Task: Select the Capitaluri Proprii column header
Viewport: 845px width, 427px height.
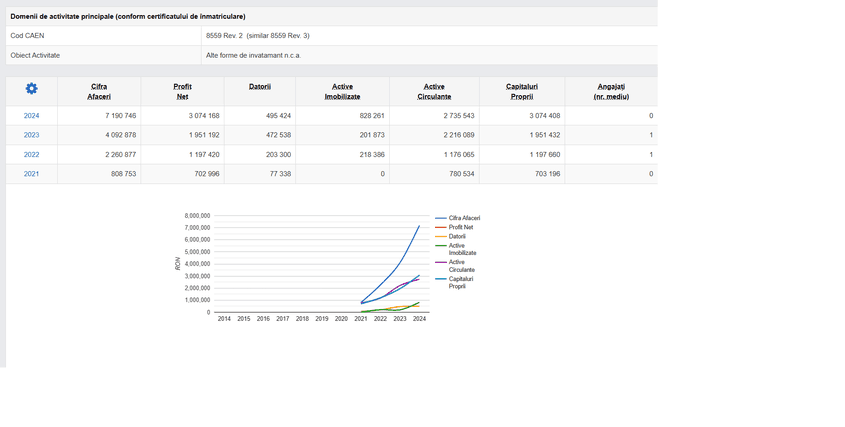Action: [521, 91]
